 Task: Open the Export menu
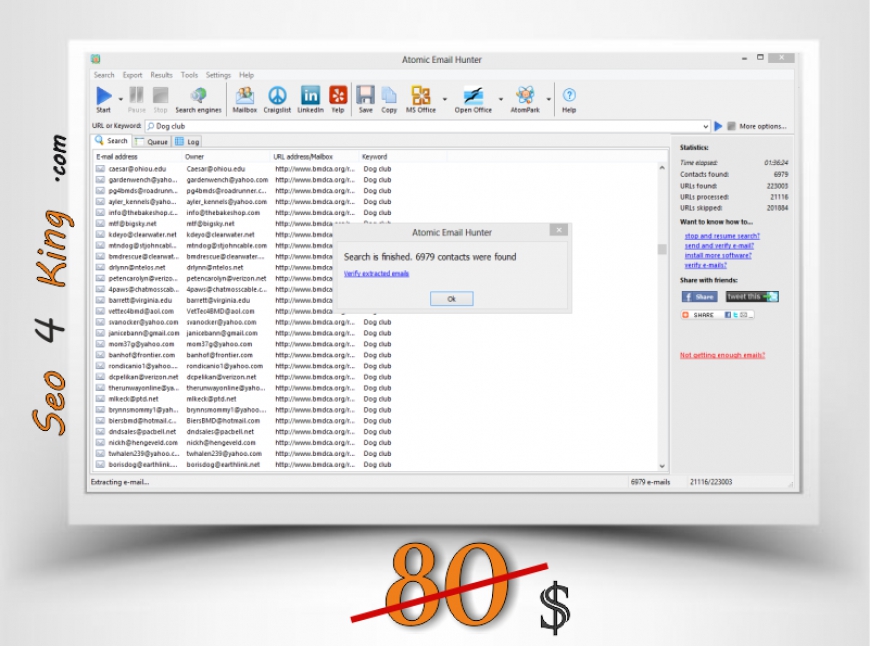point(132,75)
